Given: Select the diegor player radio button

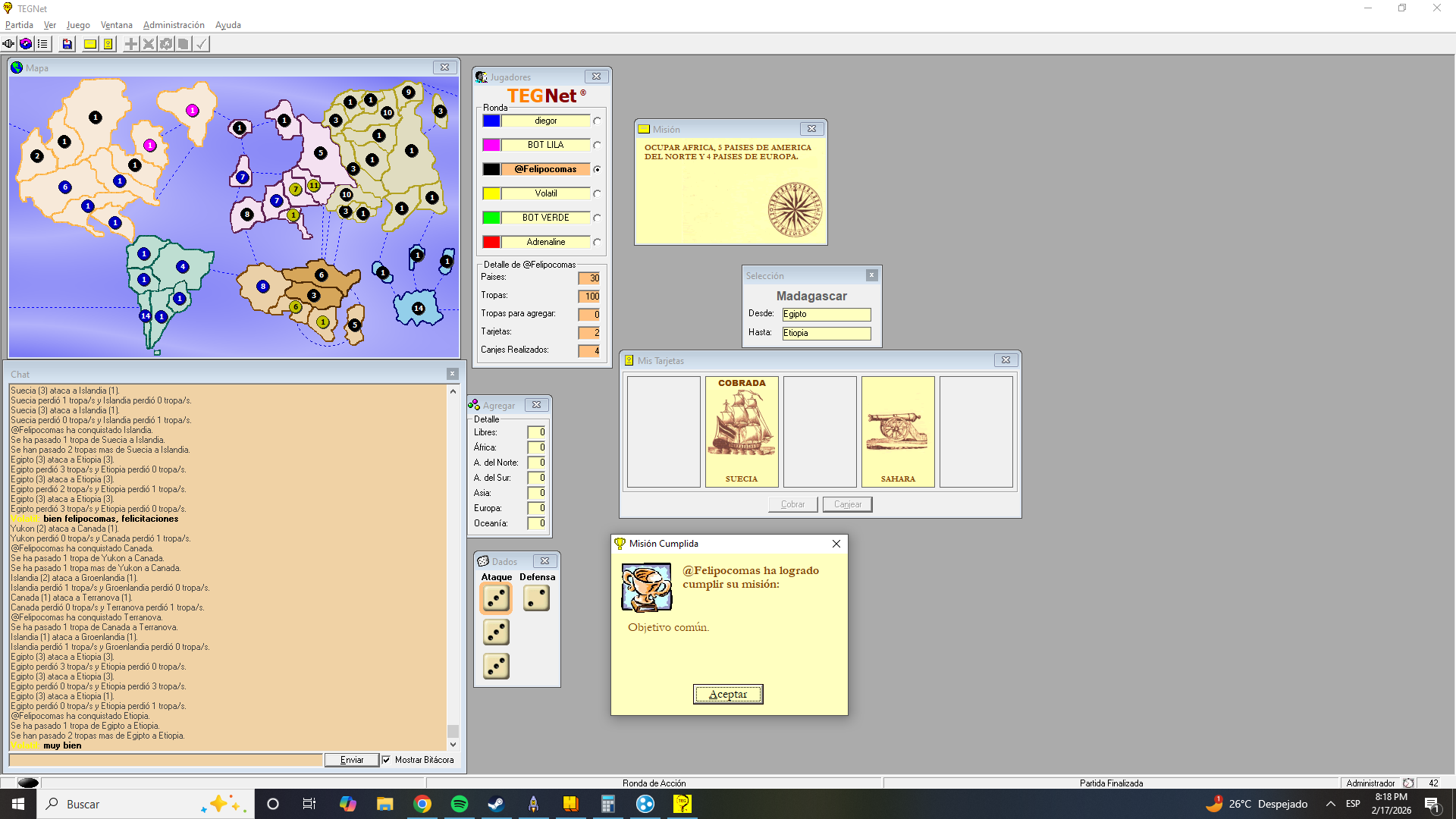Looking at the screenshot, I should click(598, 121).
